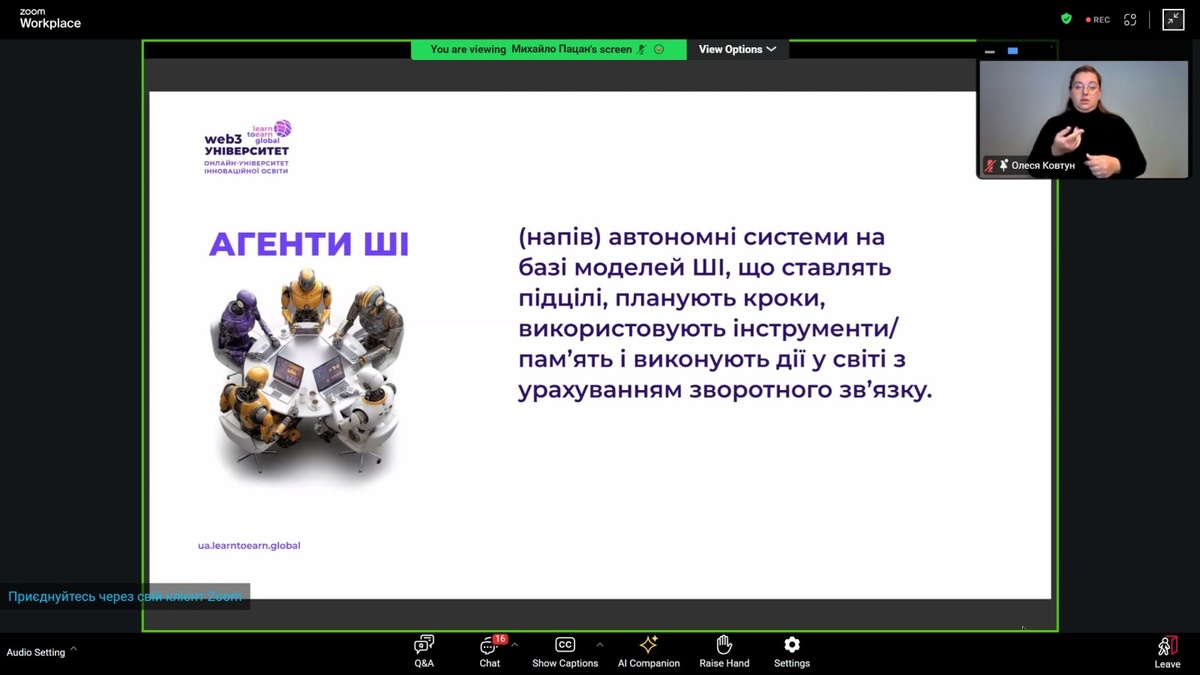Viewport: 1200px width, 675px height.
Task: Click the REC recording indicator
Action: [x=1098, y=19]
